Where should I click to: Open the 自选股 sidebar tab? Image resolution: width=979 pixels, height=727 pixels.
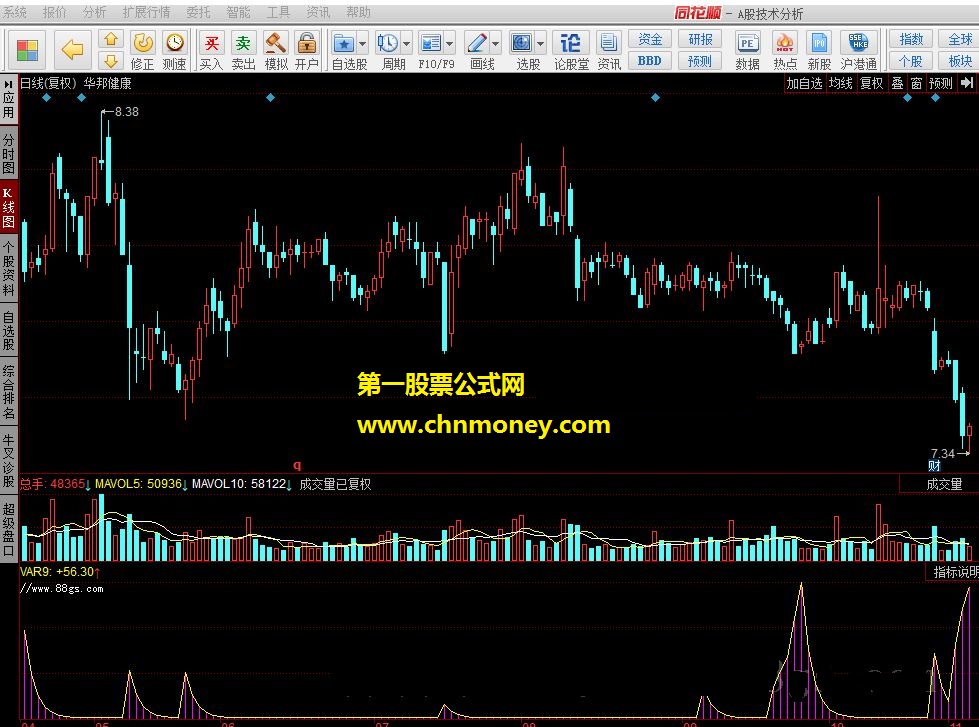(8, 330)
